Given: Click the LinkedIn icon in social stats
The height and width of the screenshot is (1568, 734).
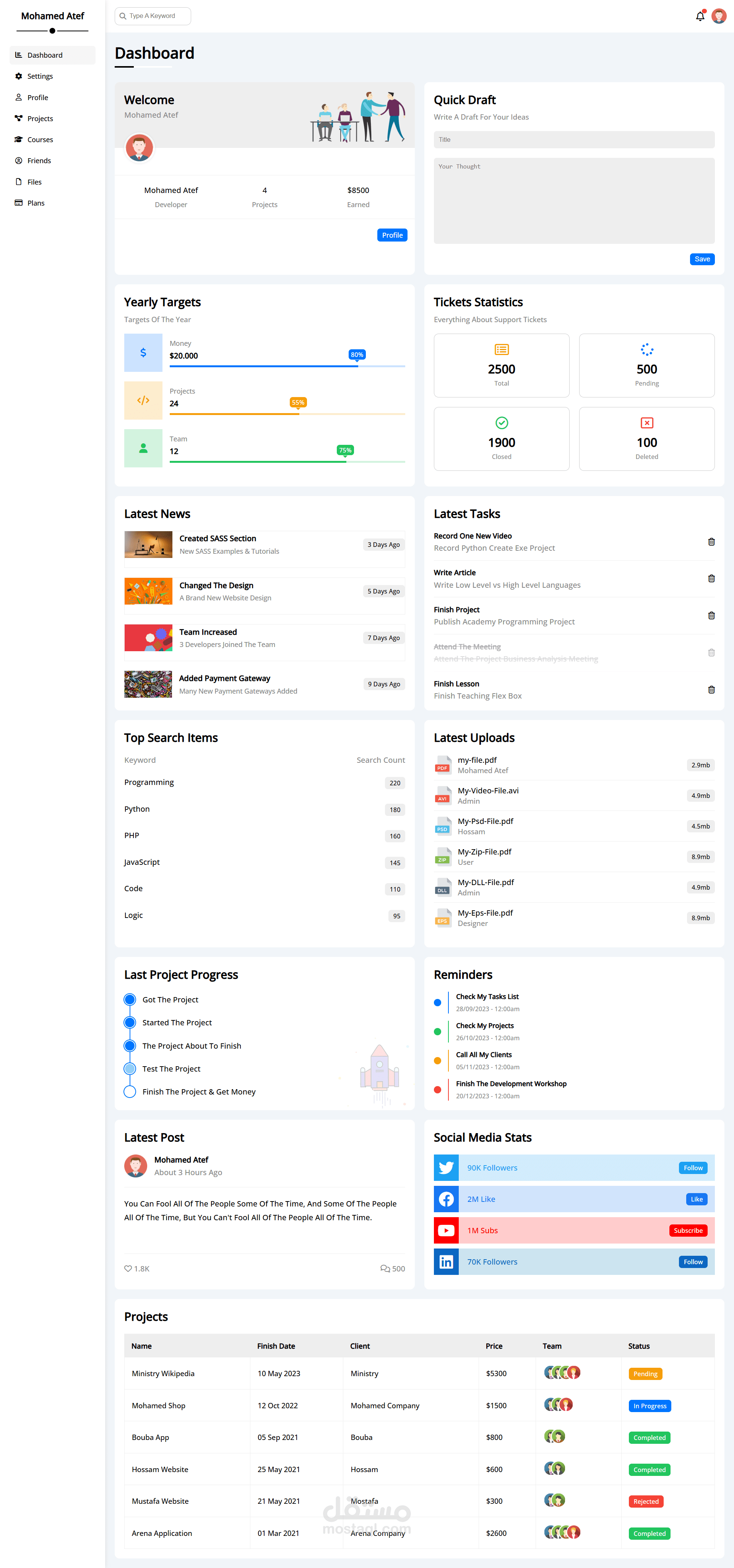Looking at the screenshot, I should [x=446, y=1262].
